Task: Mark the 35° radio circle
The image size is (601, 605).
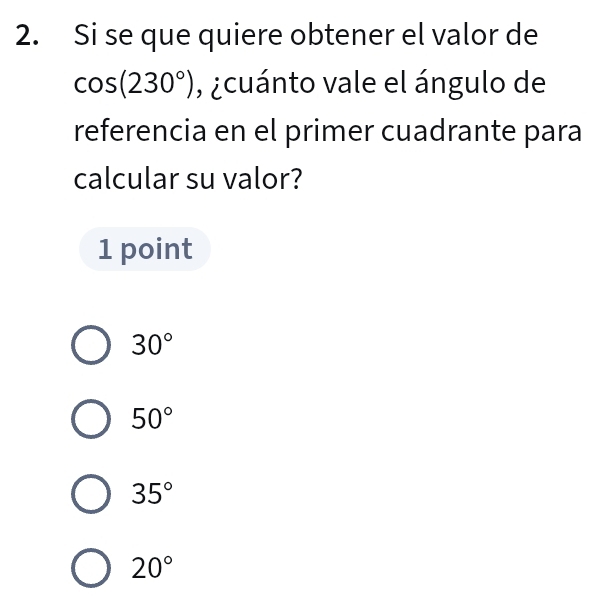Action: [x=90, y=494]
